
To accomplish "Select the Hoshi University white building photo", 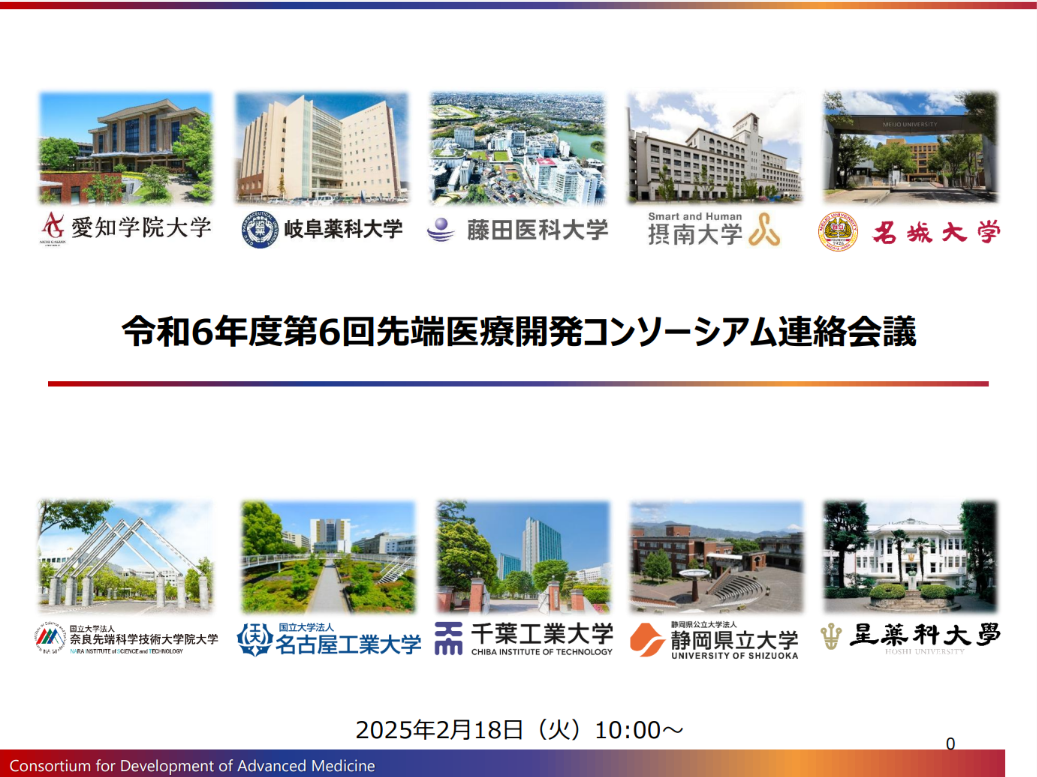I will (910, 557).
